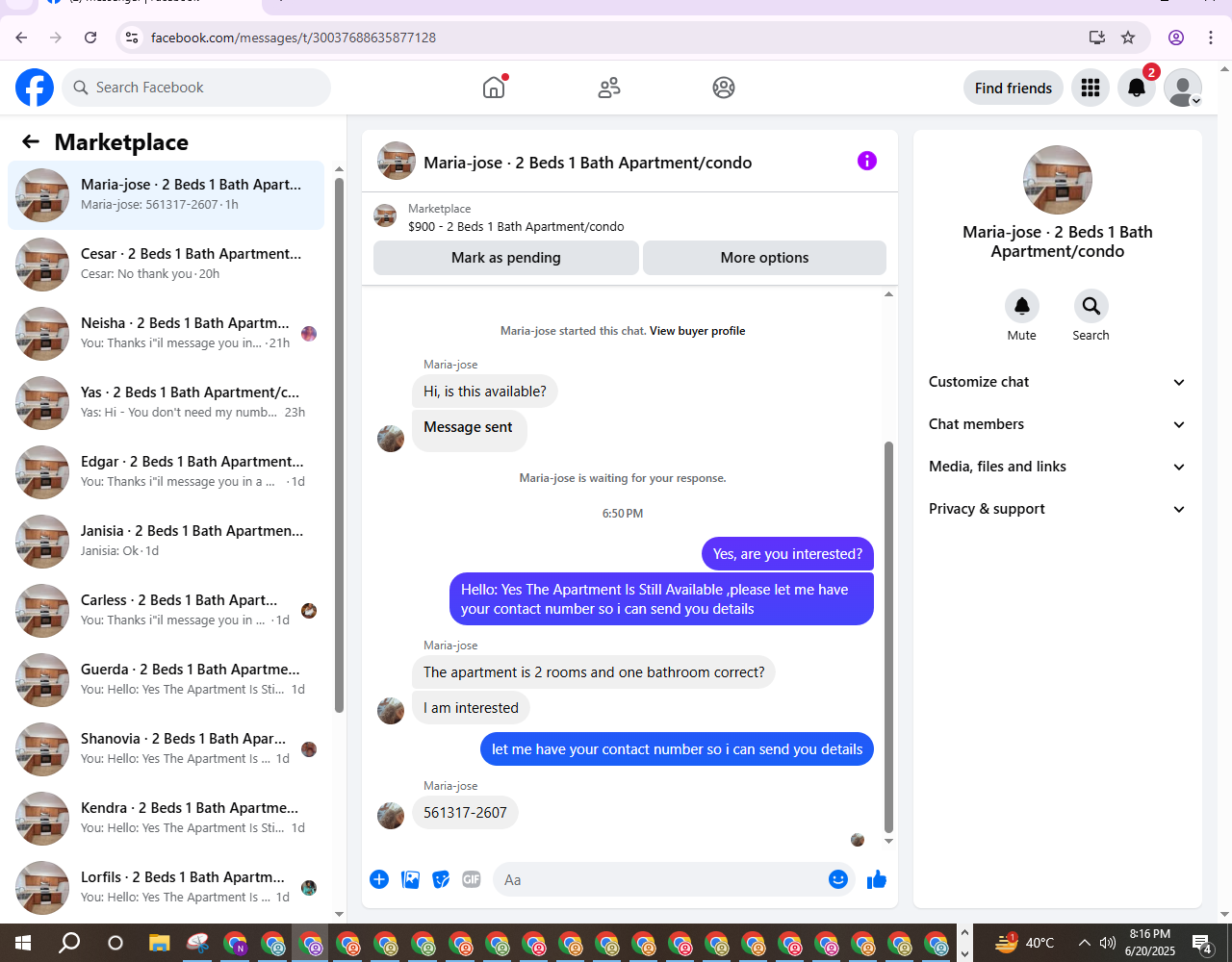Screen dimensions: 1232x962
Task: Open Windows notification center icon
Action: 1202,943
